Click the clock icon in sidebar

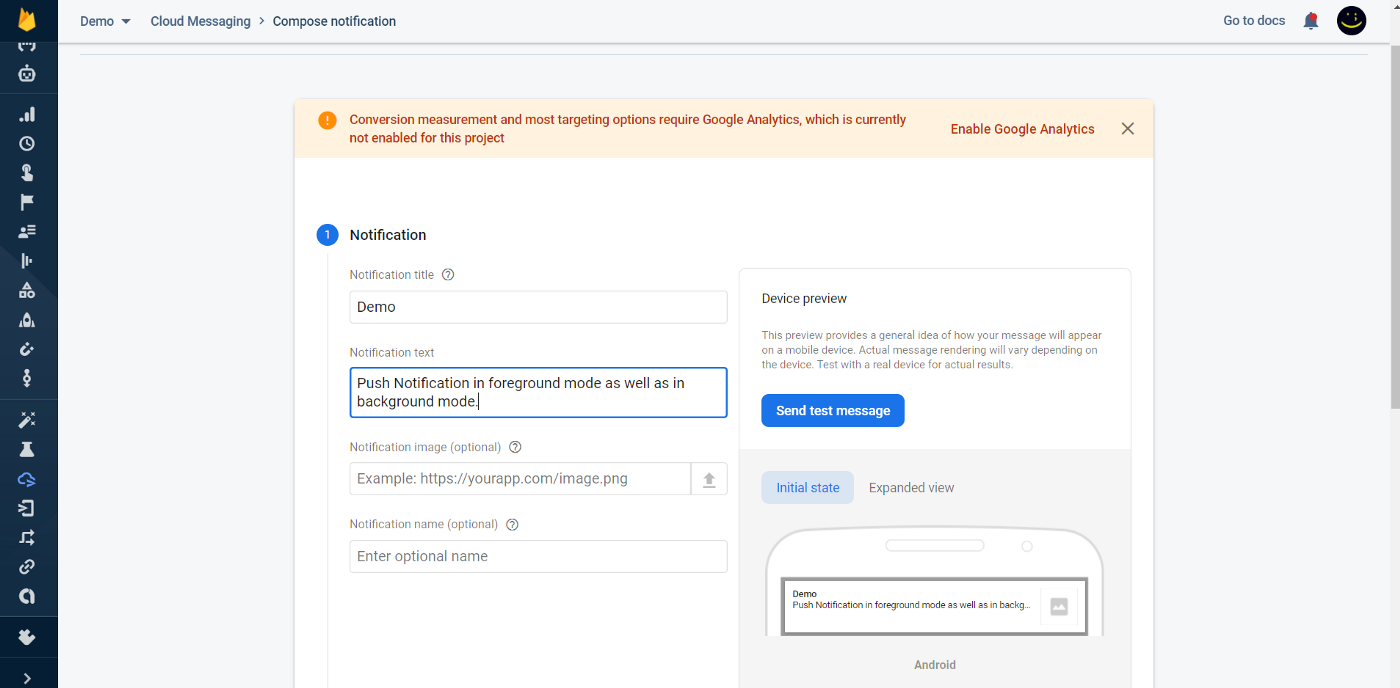coord(27,143)
